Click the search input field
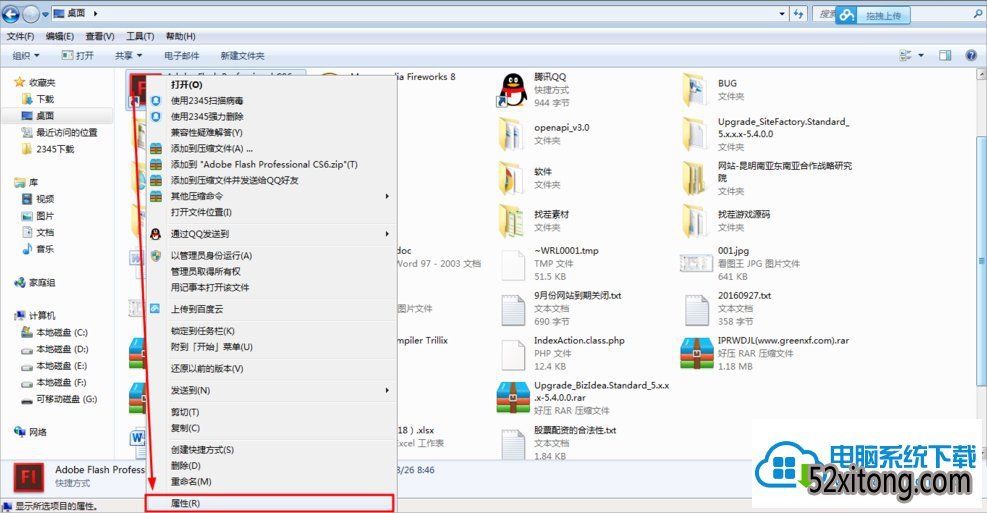The image size is (987, 513). 898,14
